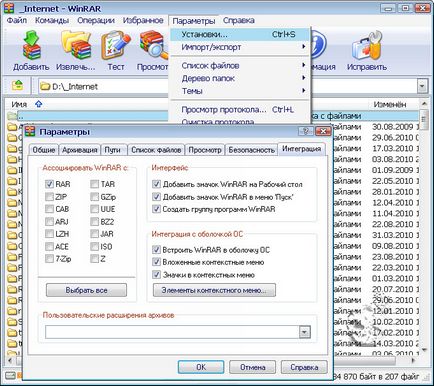Viewport: 434px width, 386px height.
Task: Check the ISO checkbox
Action: tap(95, 246)
